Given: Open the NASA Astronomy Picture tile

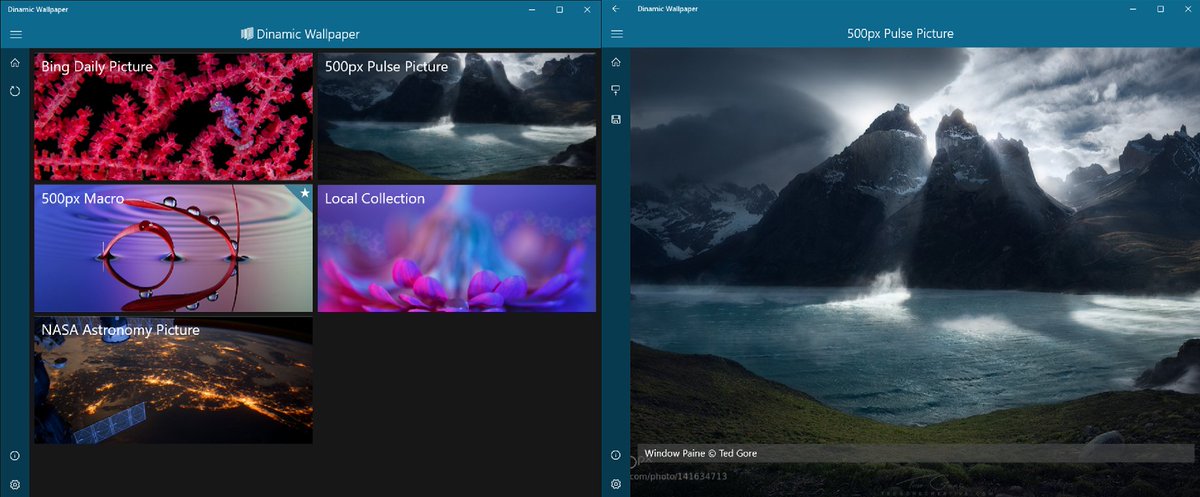Looking at the screenshot, I should pyautogui.click(x=173, y=380).
